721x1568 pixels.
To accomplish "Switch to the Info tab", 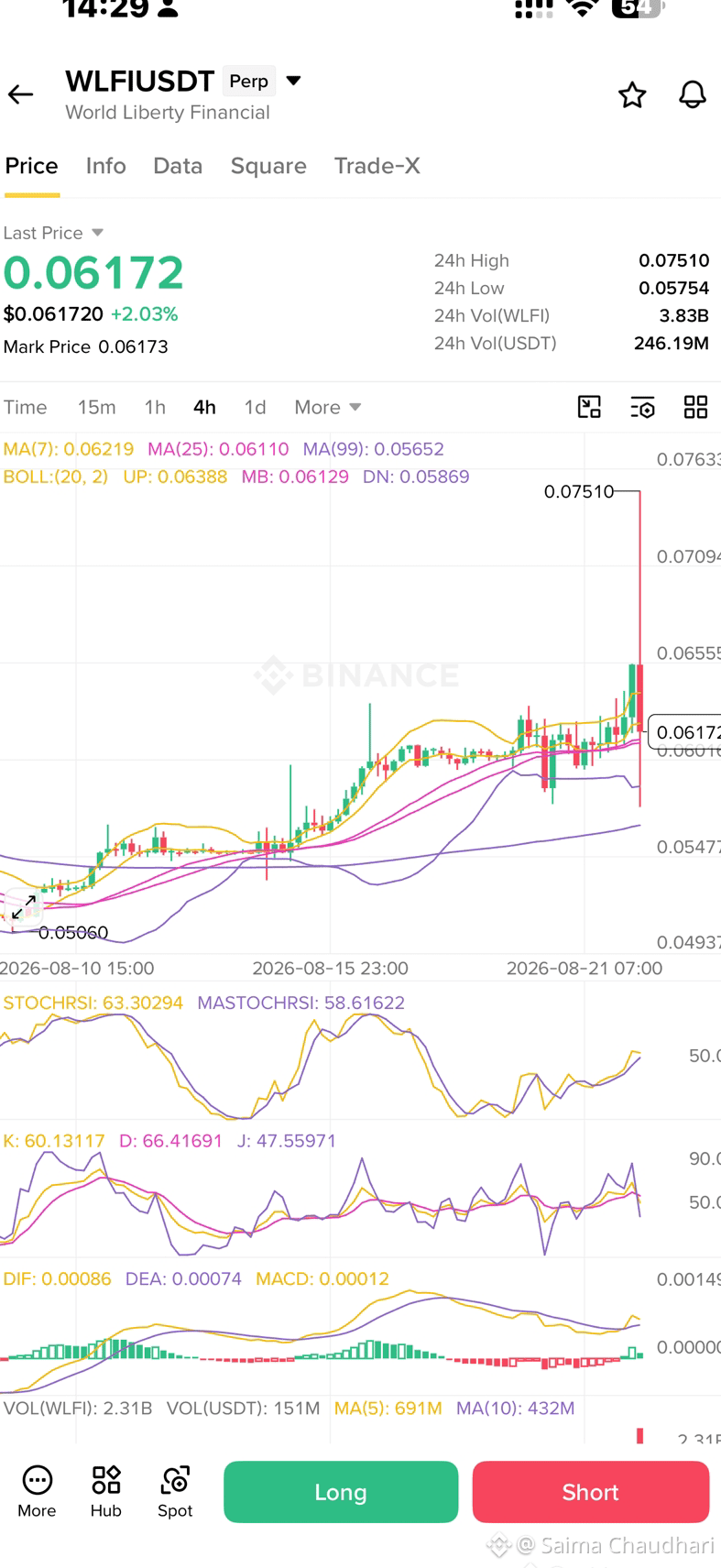I will [x=106, y=166].
